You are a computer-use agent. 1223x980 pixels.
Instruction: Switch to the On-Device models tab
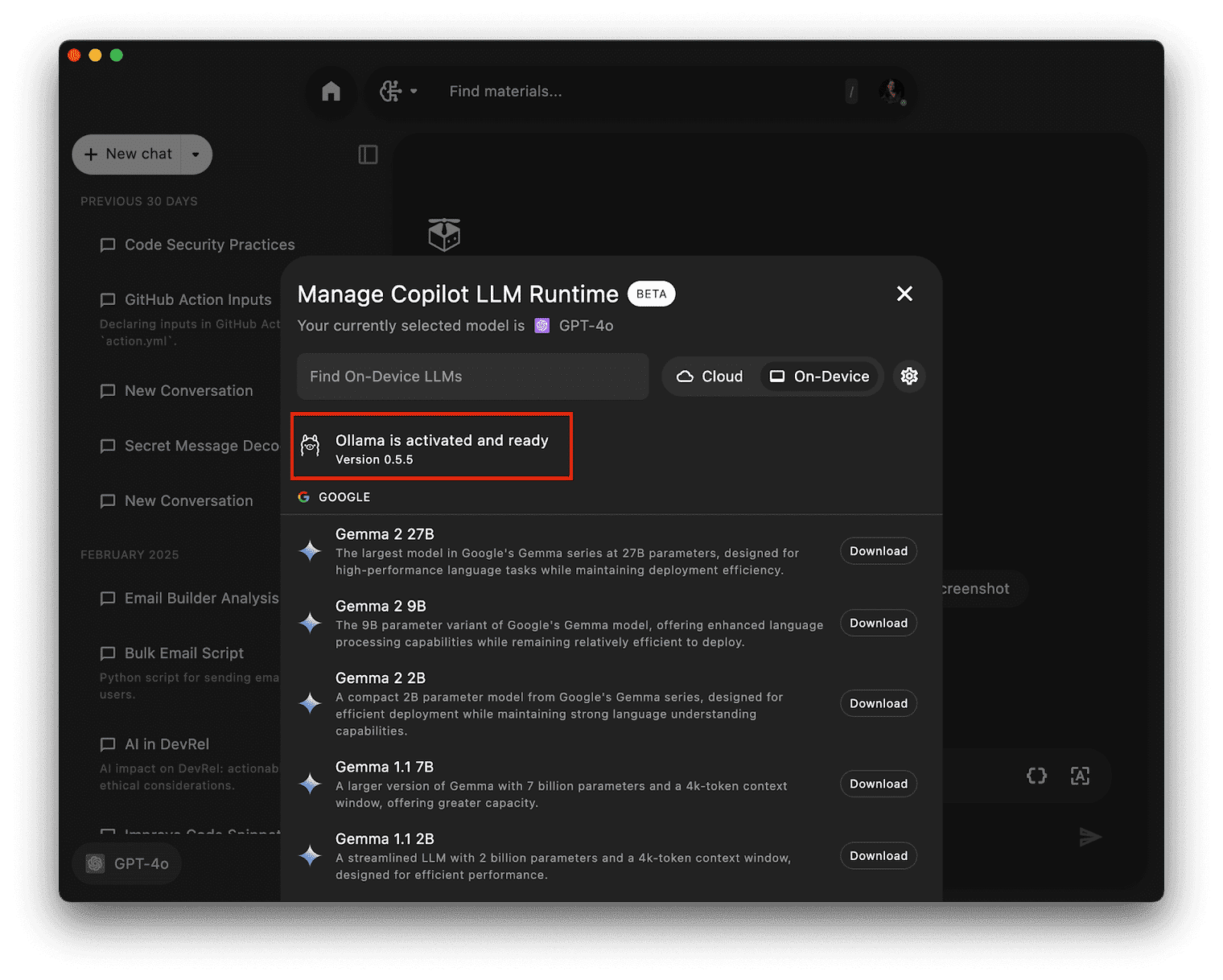coord(820,377)
